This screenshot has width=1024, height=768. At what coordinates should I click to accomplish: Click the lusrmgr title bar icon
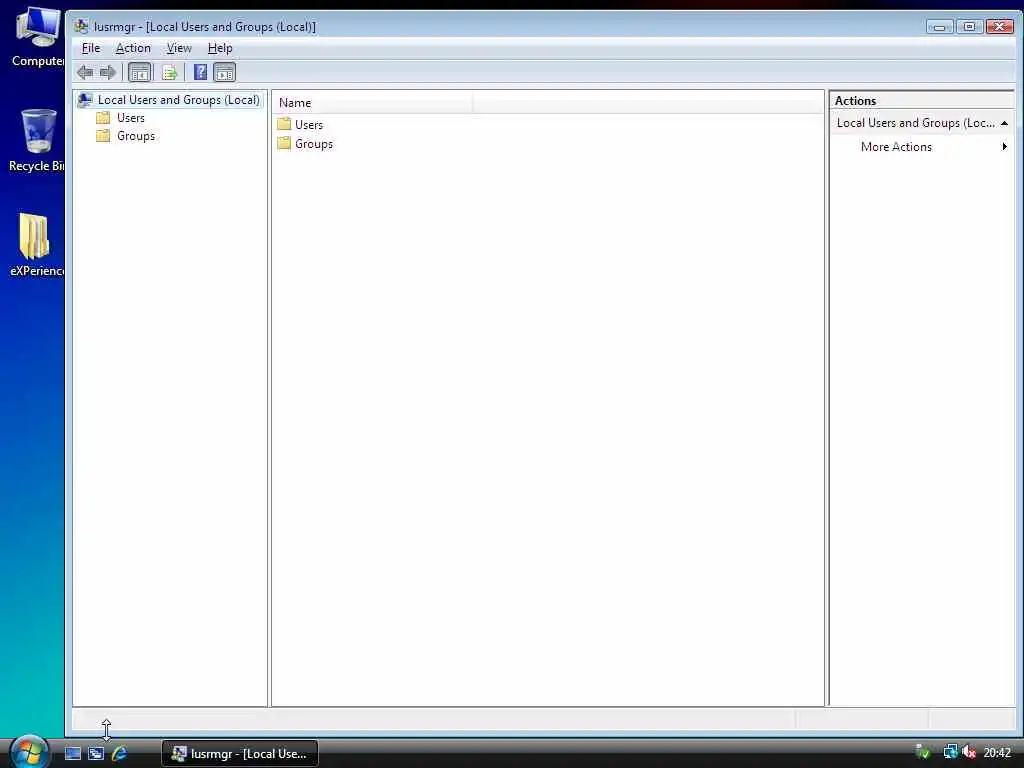click(x=81, y=26)
